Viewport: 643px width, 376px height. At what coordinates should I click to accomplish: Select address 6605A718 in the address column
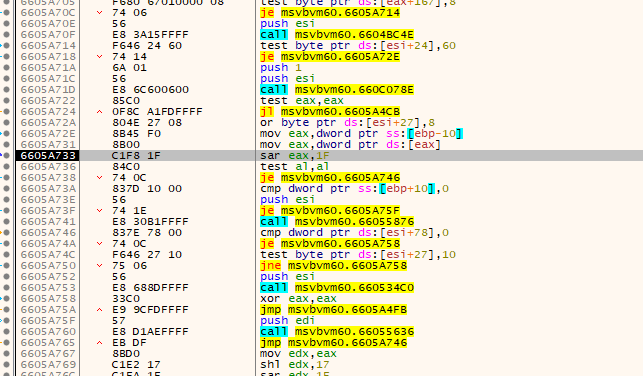(x=48, y=57)
